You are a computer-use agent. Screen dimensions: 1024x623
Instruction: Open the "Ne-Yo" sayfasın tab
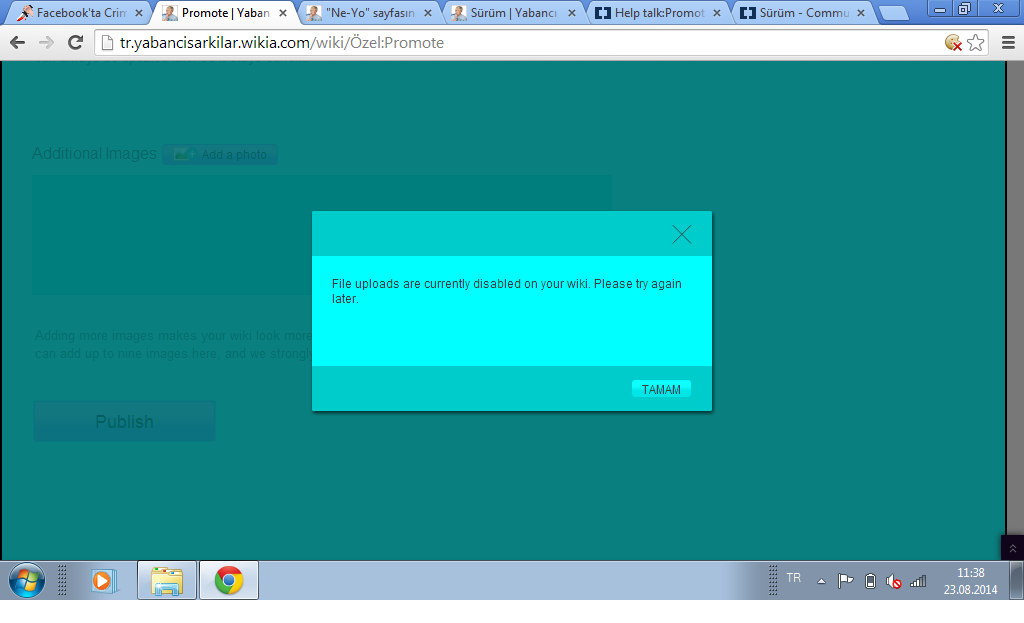369,12
